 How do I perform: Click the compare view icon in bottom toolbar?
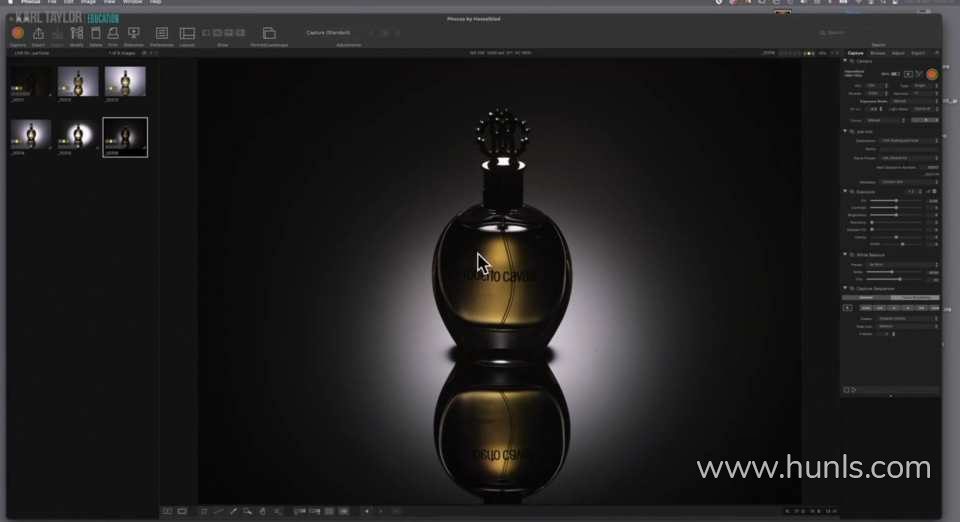tap(167, 511)
